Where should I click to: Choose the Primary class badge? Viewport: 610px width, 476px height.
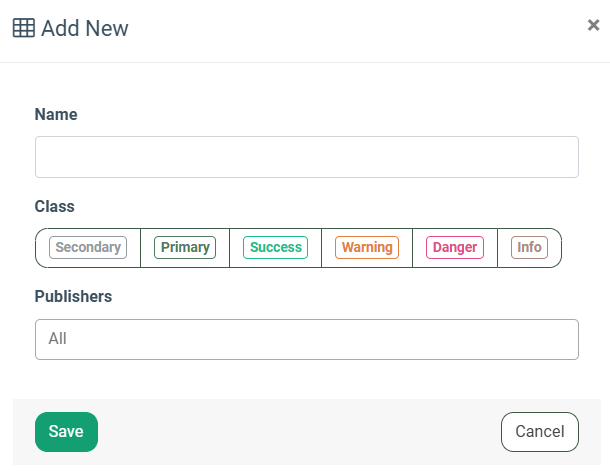pos(185,247)
